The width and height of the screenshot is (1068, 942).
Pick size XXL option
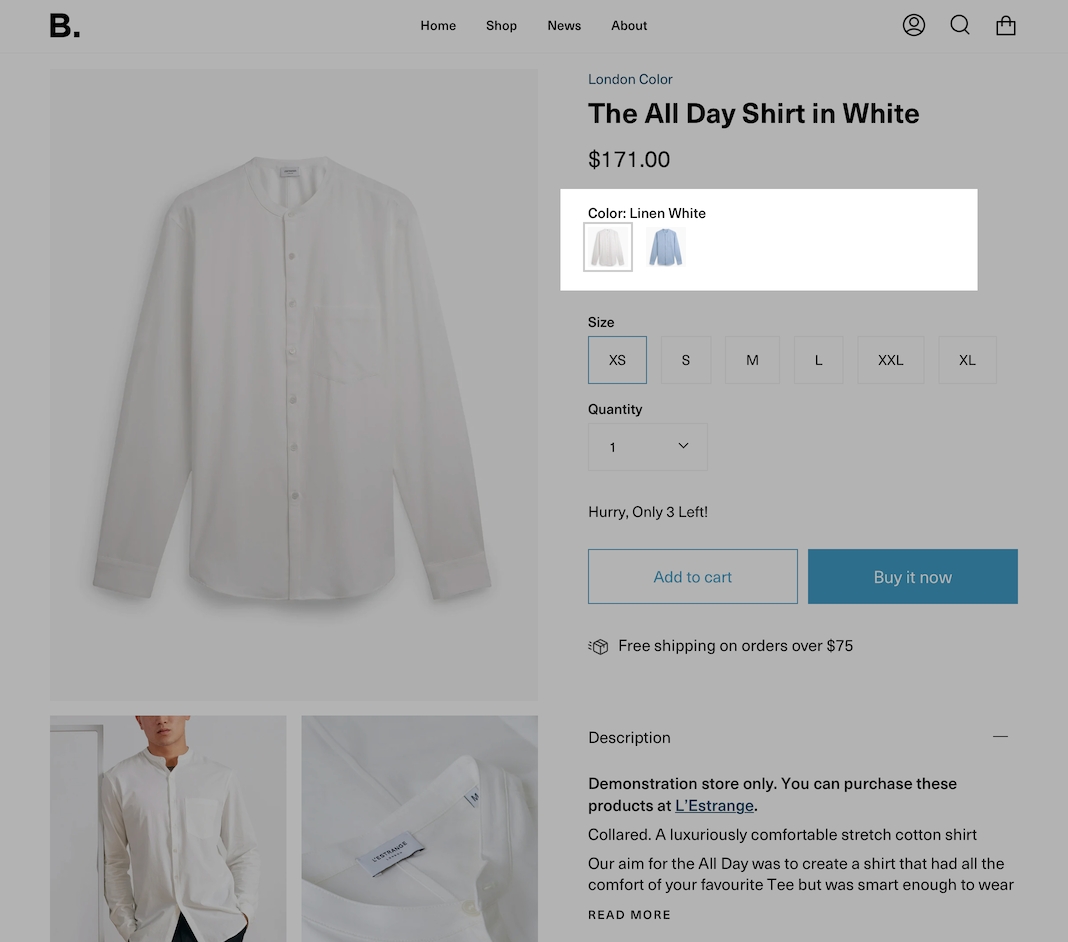click(890, 360)
